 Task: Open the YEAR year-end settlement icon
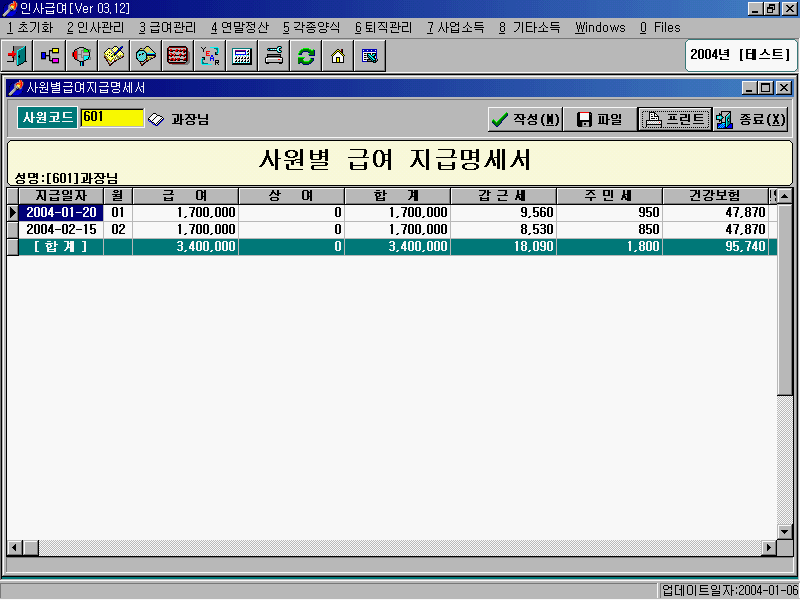coord(209,55)
